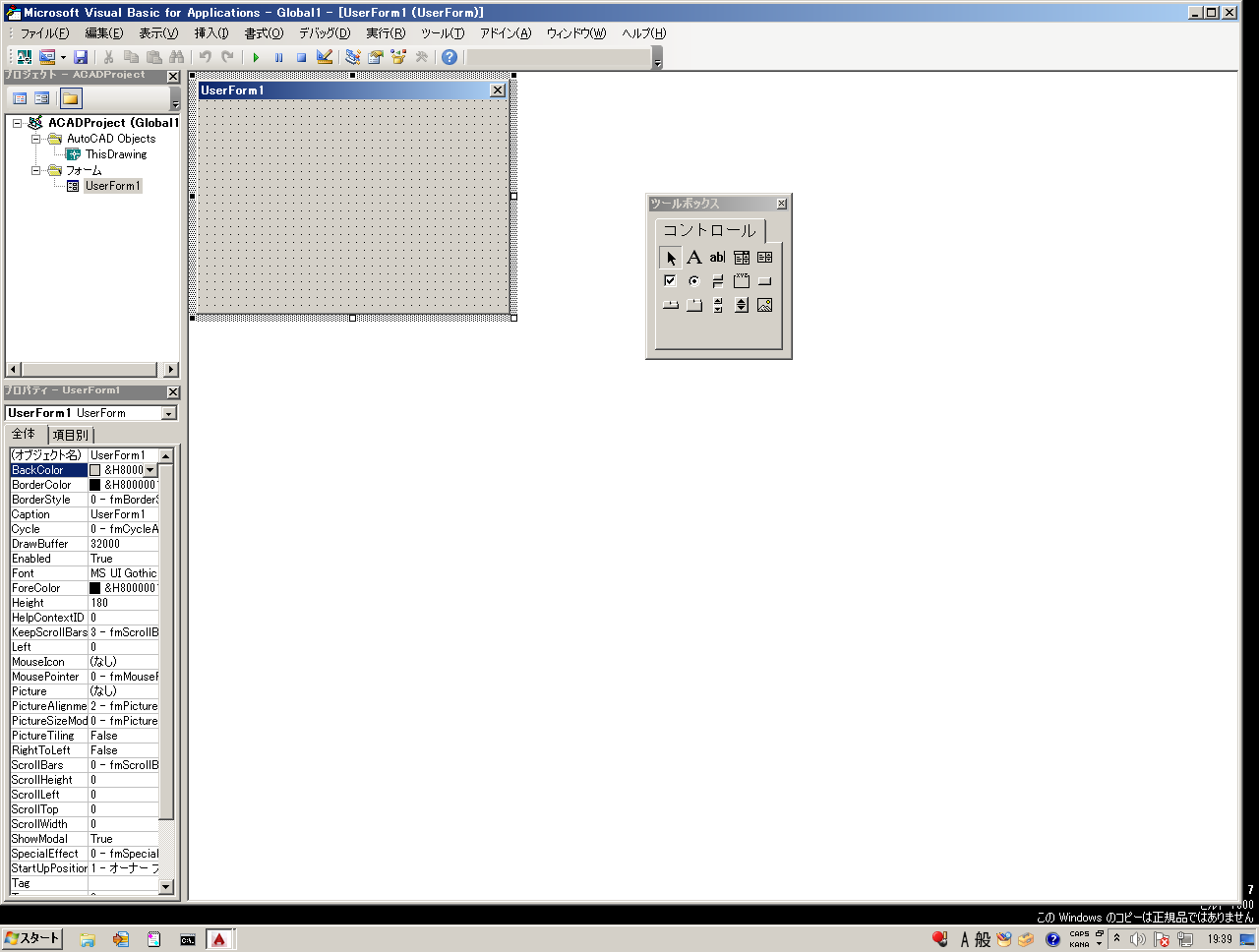Screen dimensions: 1259x952
Task: Select the Font property row
Action: 85,573
